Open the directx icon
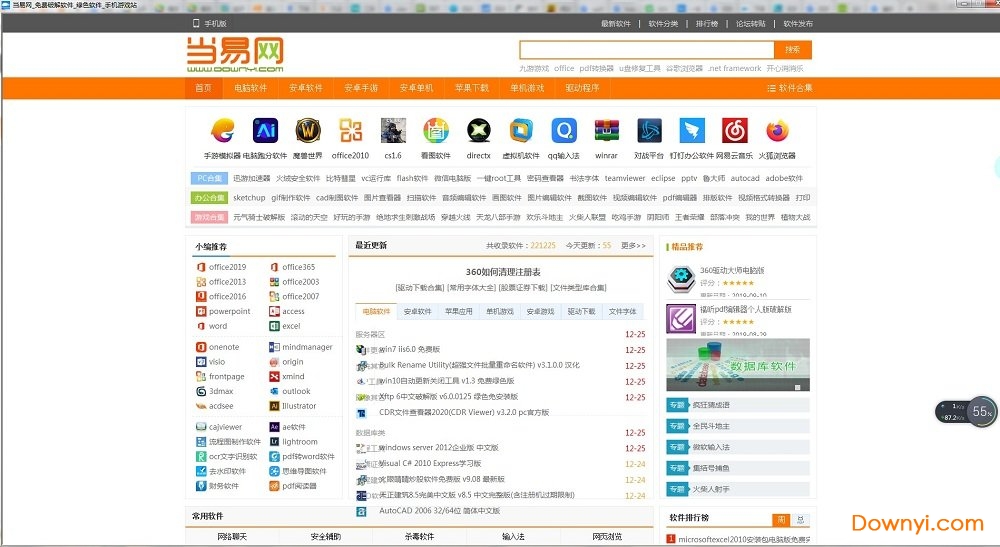Image resolution: width=1000 pixels, height=547 pixels. (478, 131)
